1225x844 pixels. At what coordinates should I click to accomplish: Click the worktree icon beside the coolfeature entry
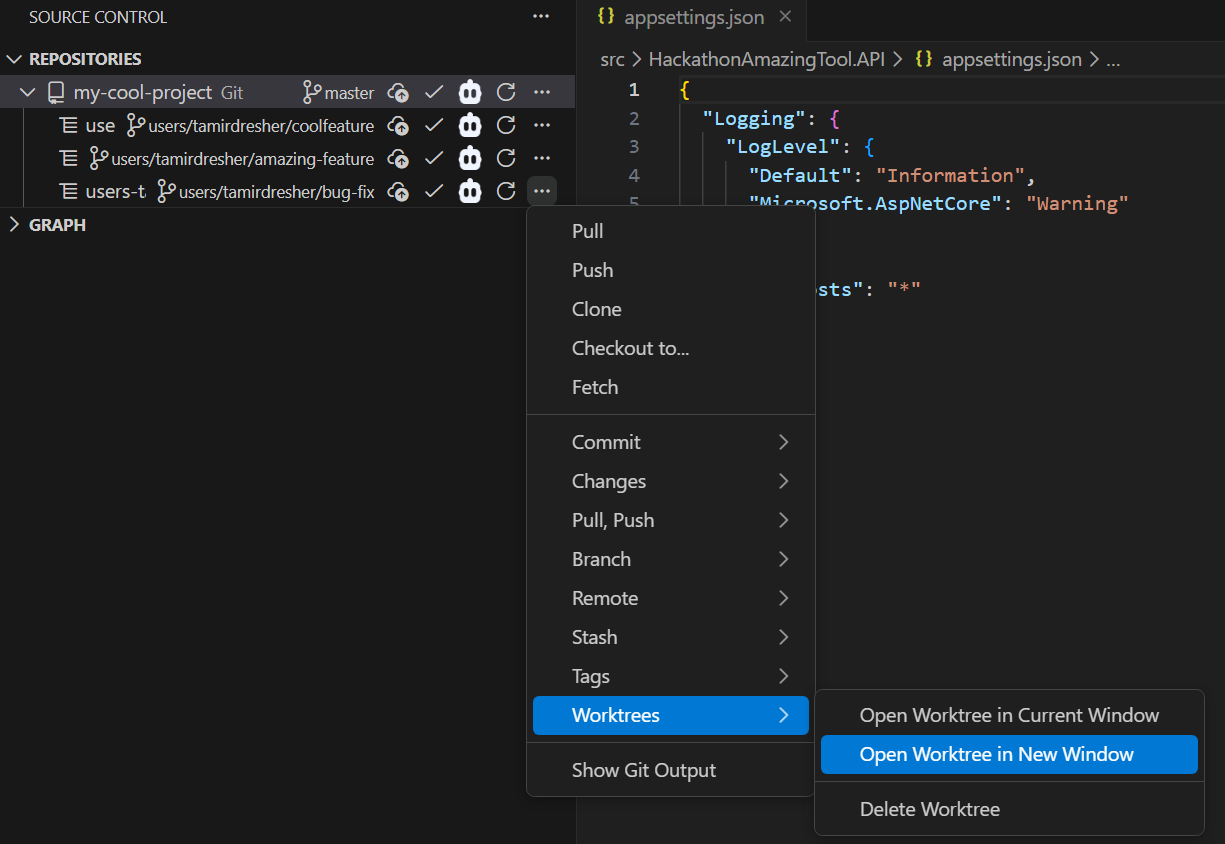tap(66, 125)
